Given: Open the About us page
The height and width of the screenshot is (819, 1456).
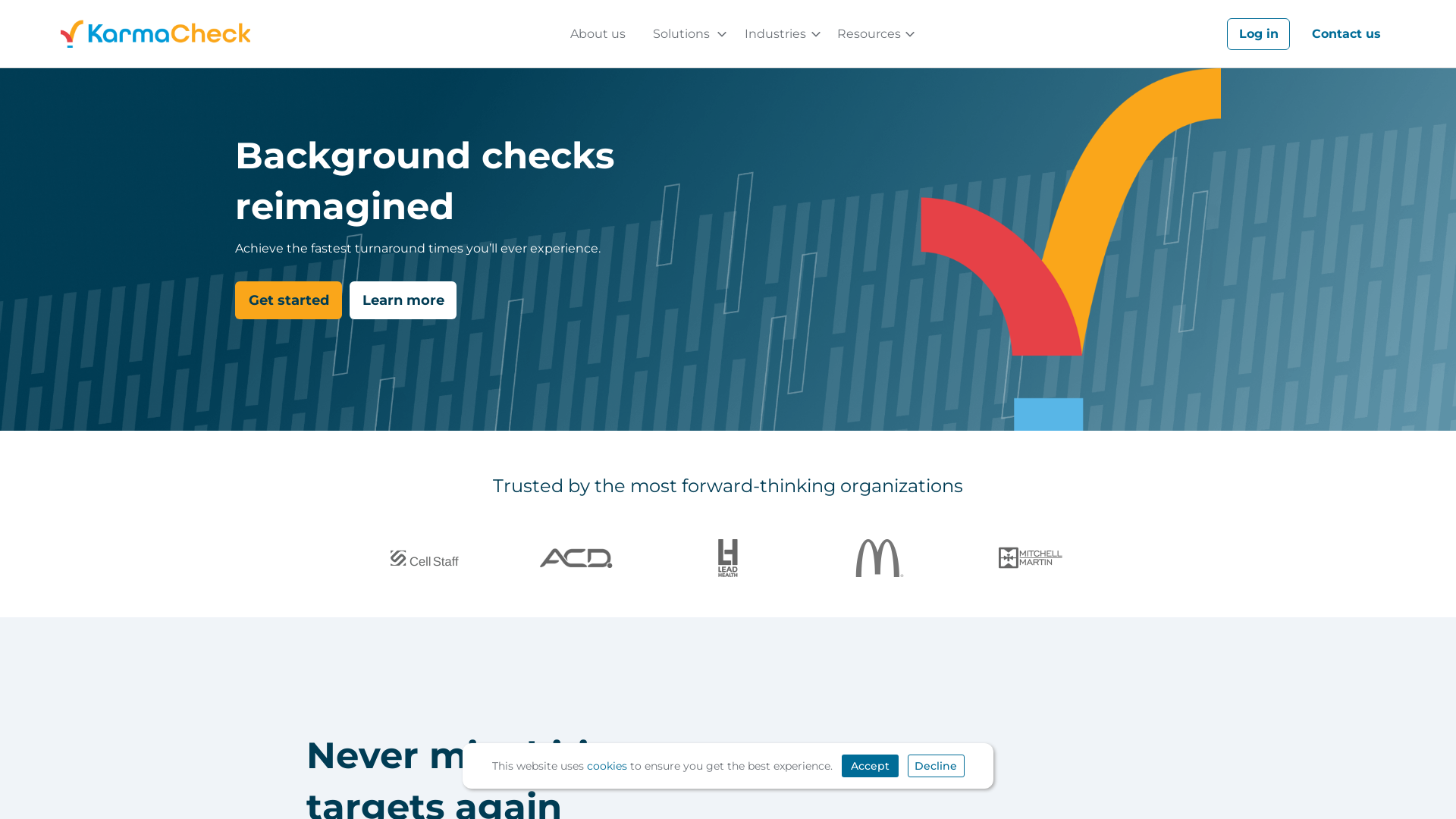Looking at the screenshot, I should 598,33.
